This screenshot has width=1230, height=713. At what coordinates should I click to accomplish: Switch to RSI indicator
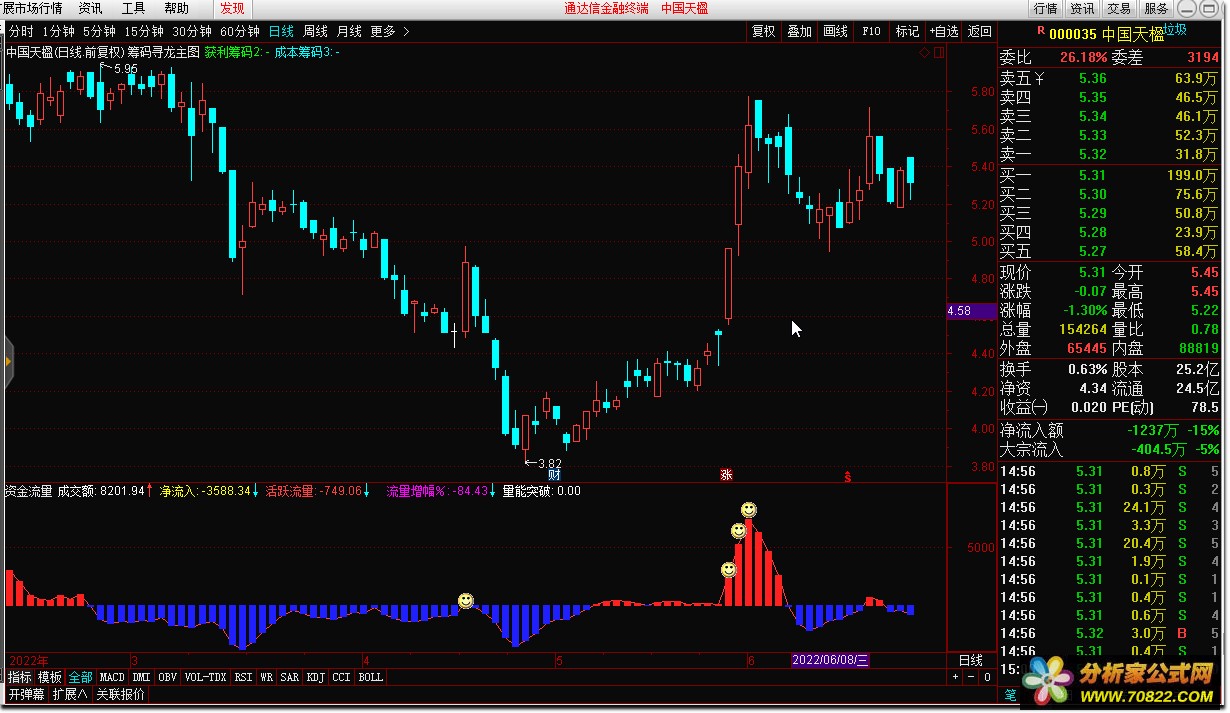(x=243, y=677)
